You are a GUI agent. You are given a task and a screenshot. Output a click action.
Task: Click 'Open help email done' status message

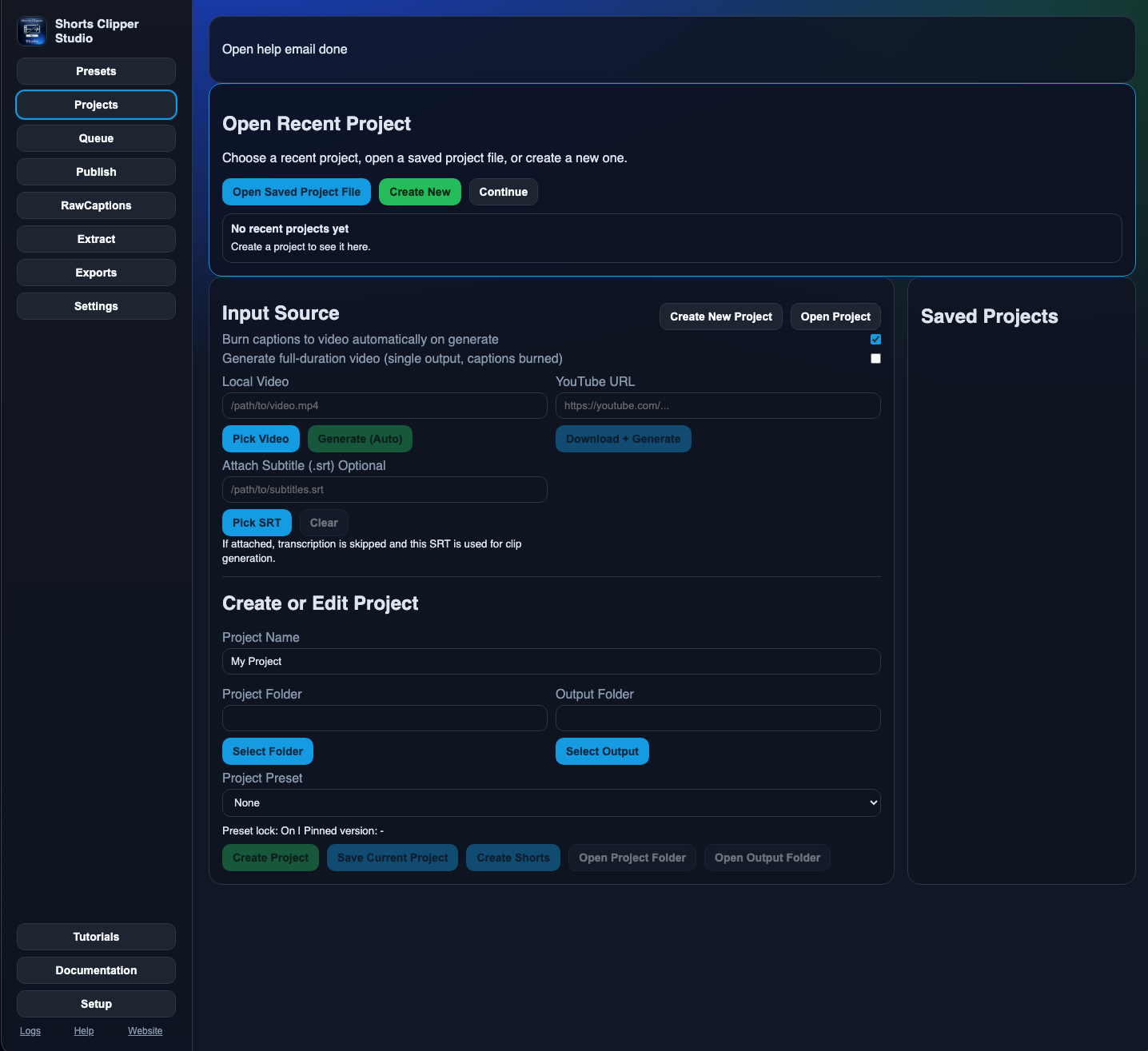coord(285,49)
